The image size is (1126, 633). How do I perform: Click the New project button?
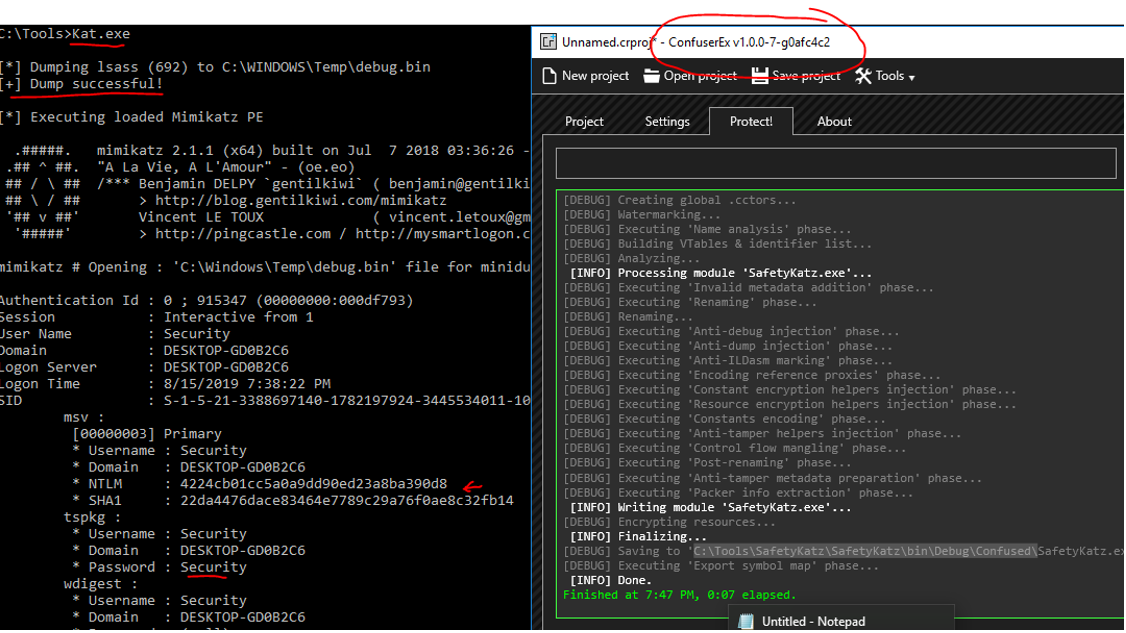point(585,75)
